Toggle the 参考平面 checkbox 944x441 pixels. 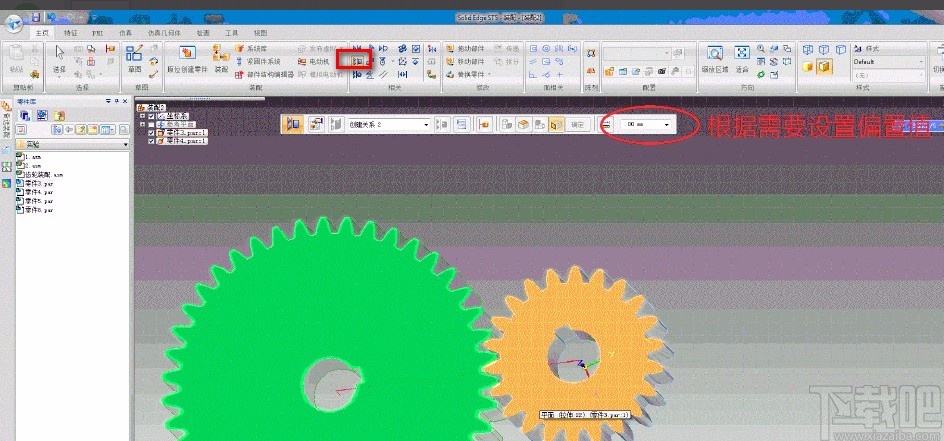pyautogui.click(x=151, y=124)
